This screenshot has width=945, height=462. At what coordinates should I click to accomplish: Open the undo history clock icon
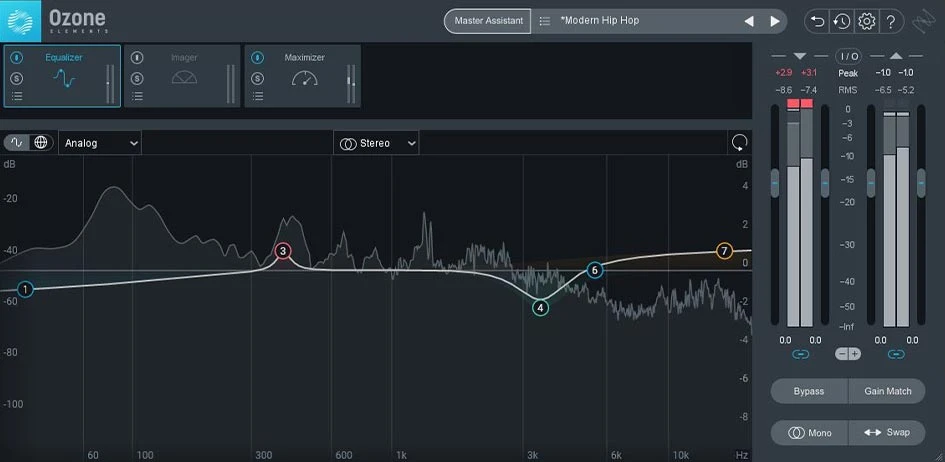[x=841, y=21]
